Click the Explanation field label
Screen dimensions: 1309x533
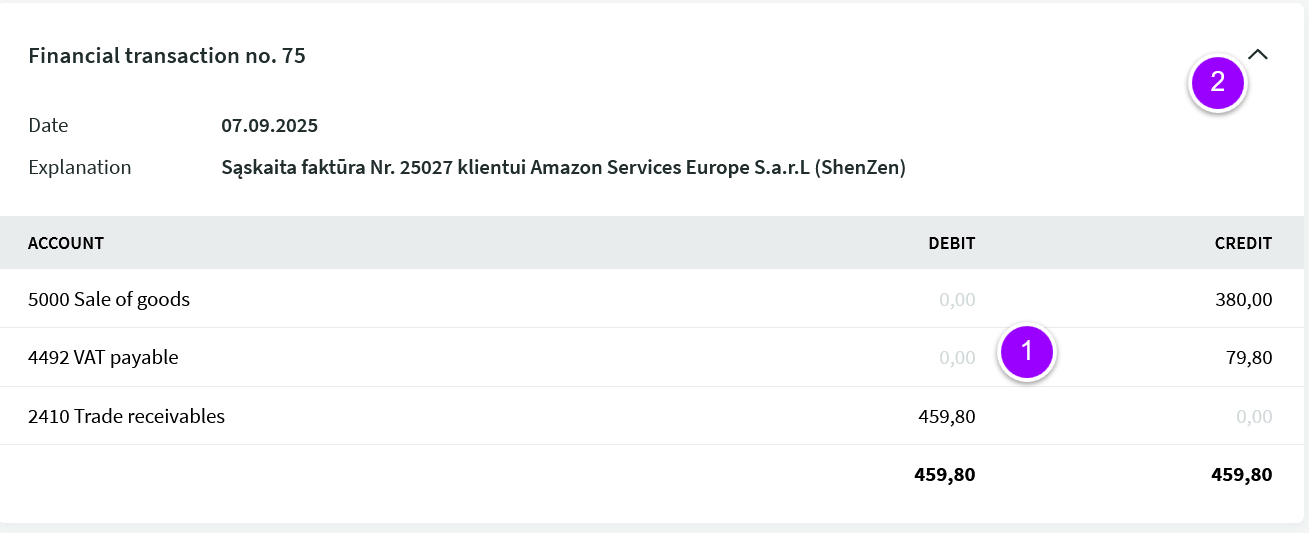click(80, 168)
